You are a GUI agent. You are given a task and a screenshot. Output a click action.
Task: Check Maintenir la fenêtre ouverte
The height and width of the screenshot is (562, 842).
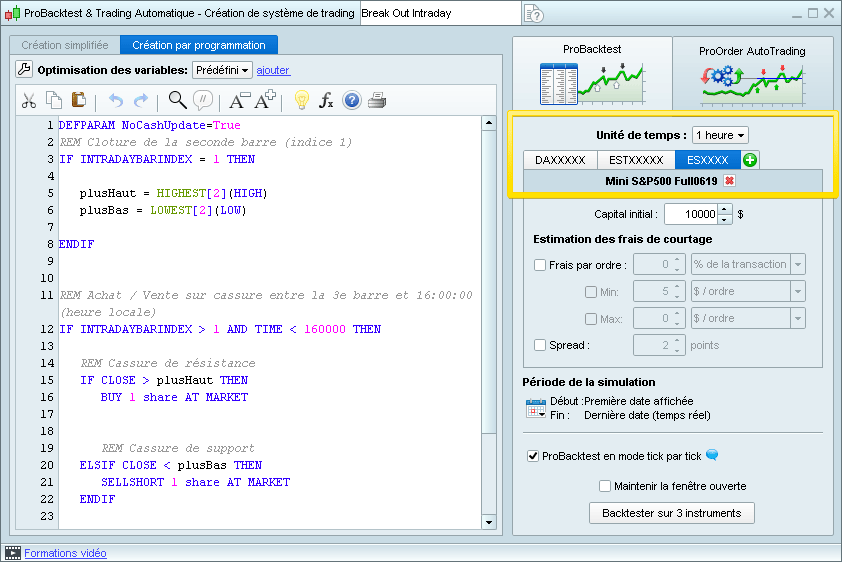point(605,486)
